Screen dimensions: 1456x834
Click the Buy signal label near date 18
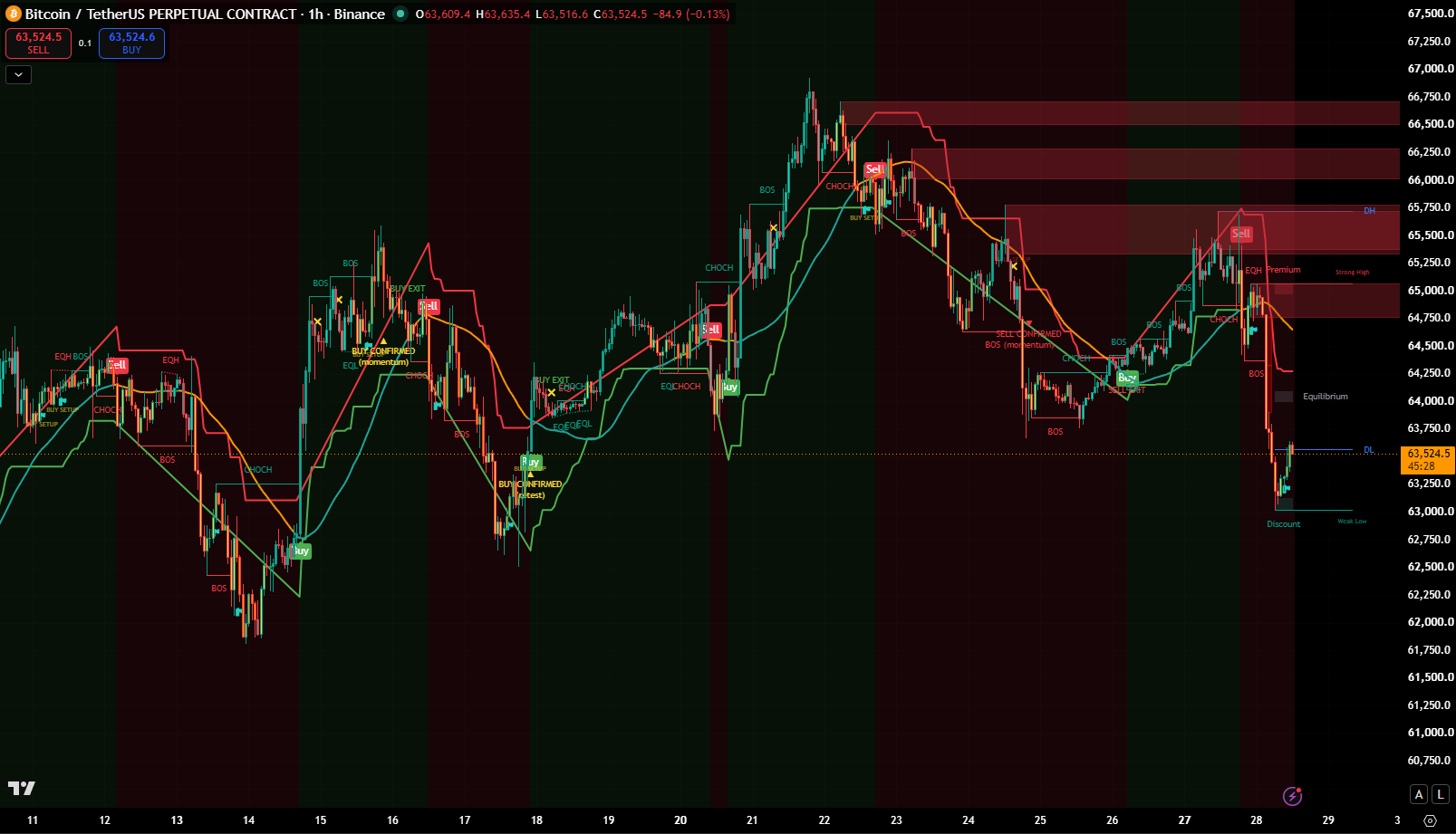click(x=531, y=462)
